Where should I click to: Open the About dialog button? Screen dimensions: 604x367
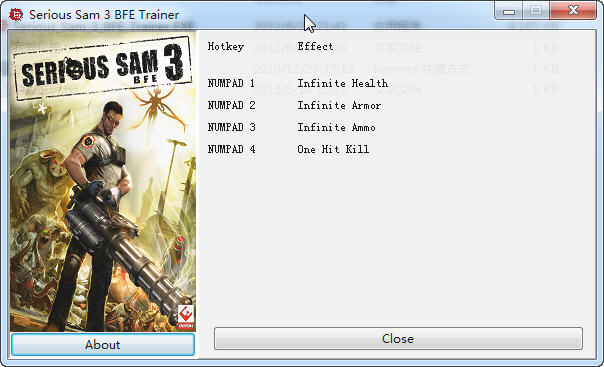pos(103,344)
